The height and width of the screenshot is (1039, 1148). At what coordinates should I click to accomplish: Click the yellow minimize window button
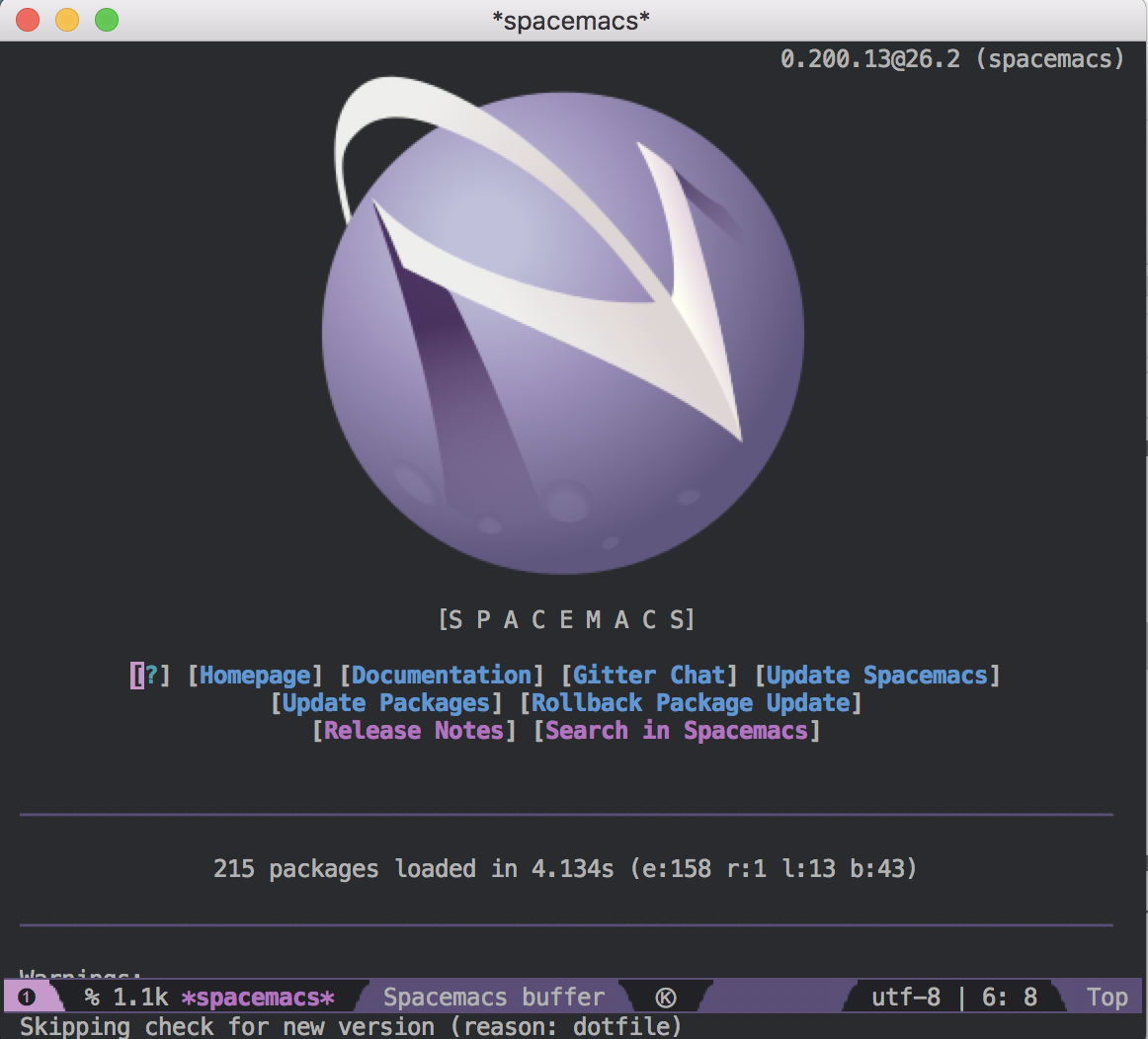pos(67,20)
